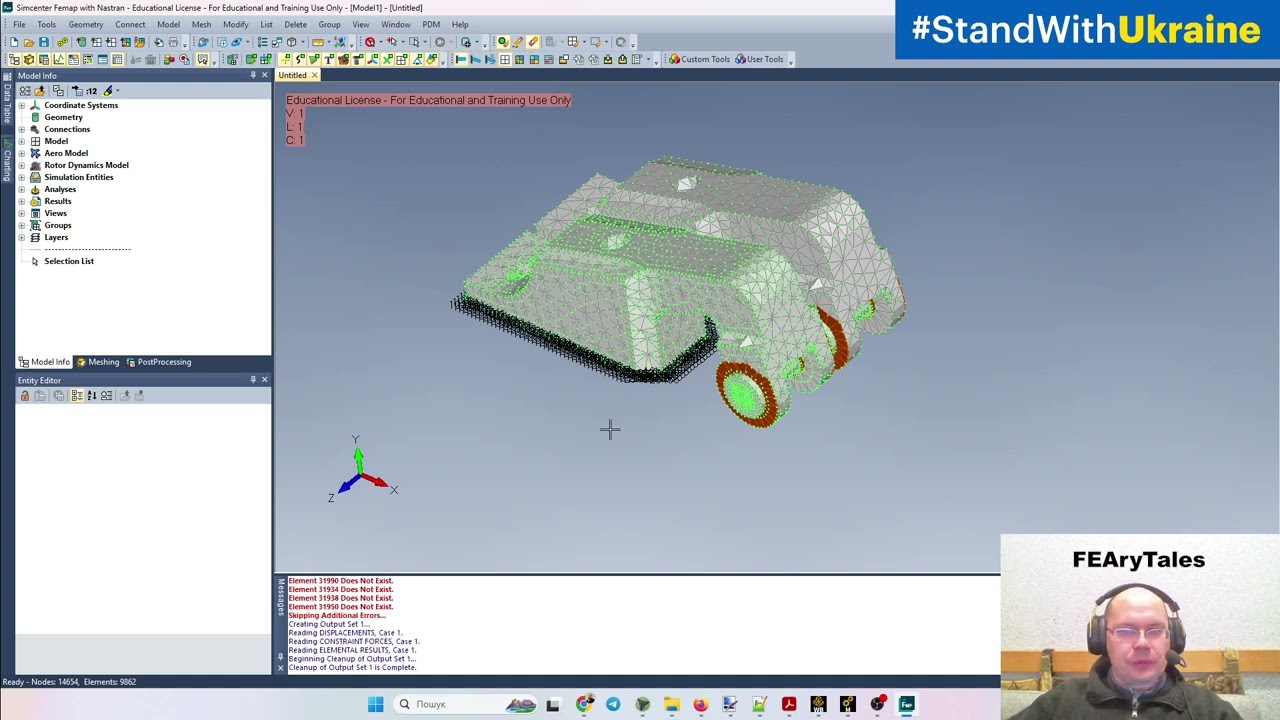Open the PDM menu
The height and width of the screenshot is (720, 1280).
click(x=431, y=24)
